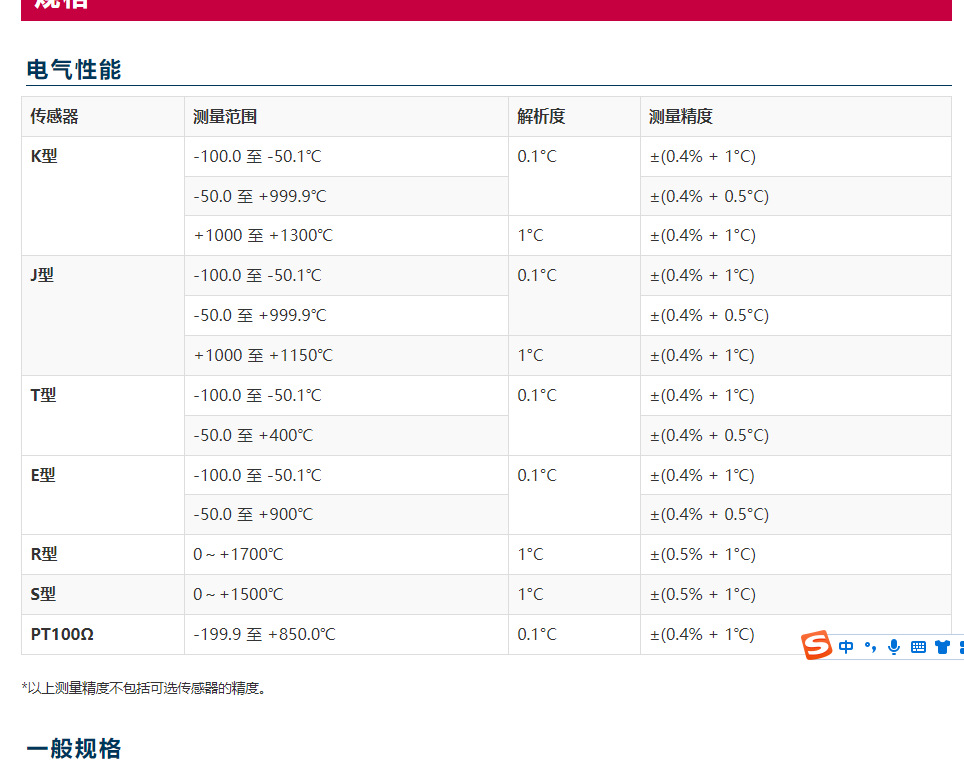
Task: Click the +1000 至 +1300℃ range cell
Action: (263, 236)
